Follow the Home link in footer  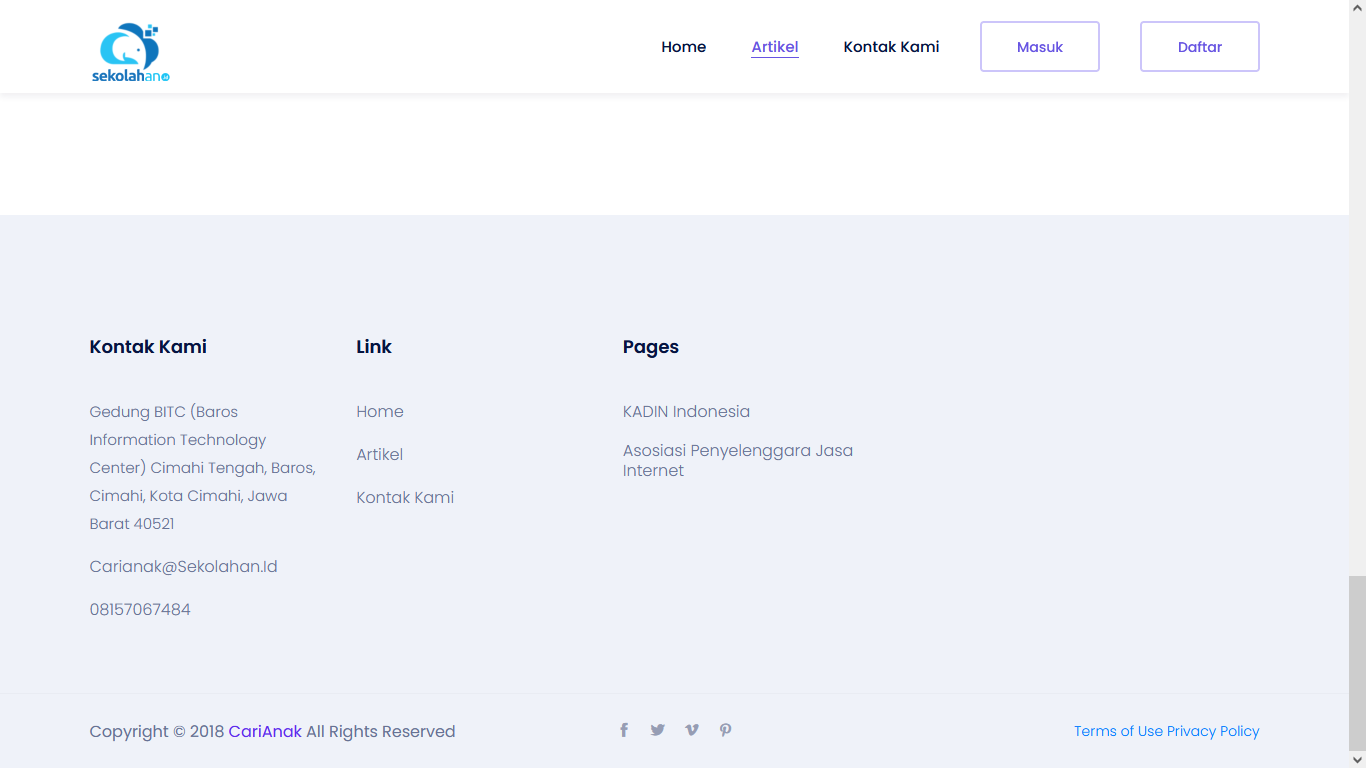tap(380, 412)
